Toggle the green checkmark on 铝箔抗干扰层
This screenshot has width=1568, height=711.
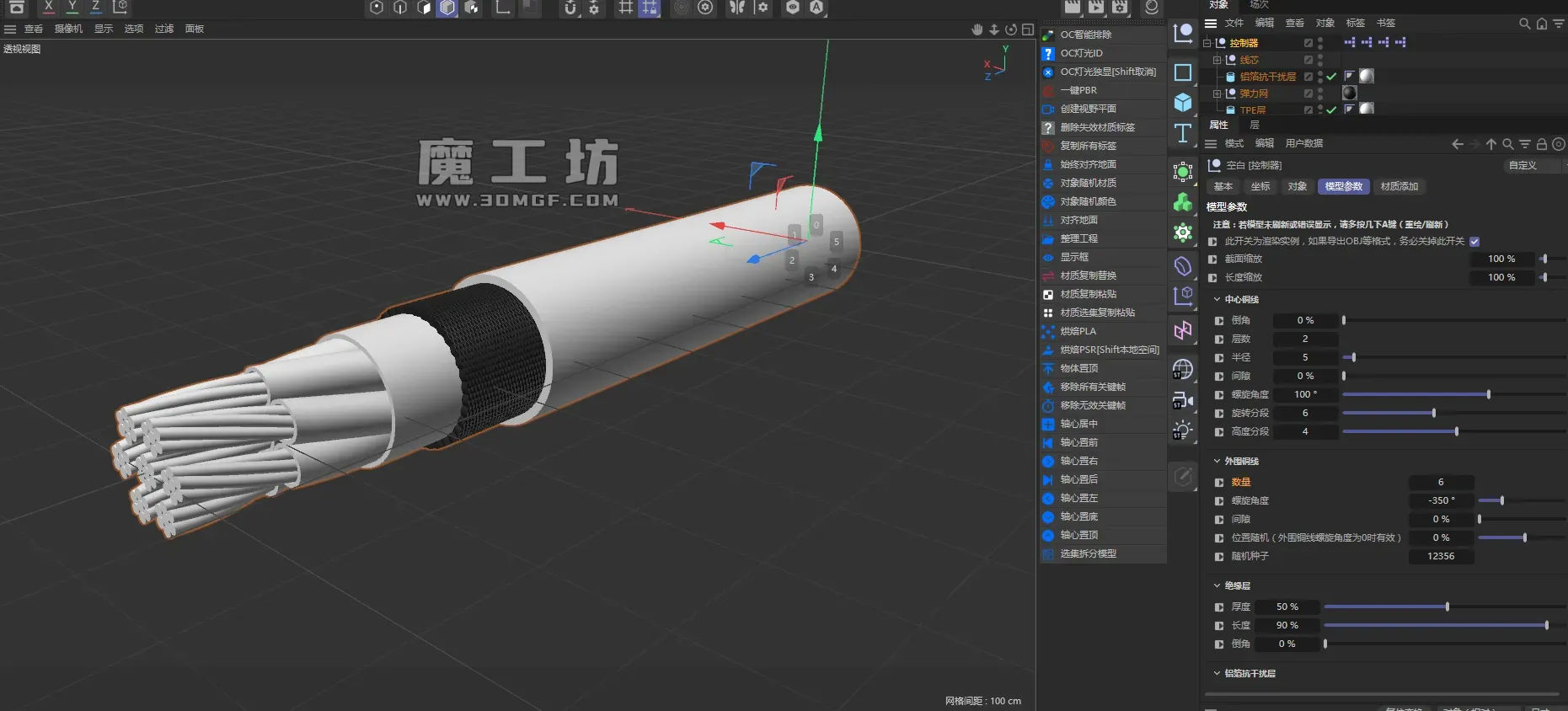pos(1331,77)
